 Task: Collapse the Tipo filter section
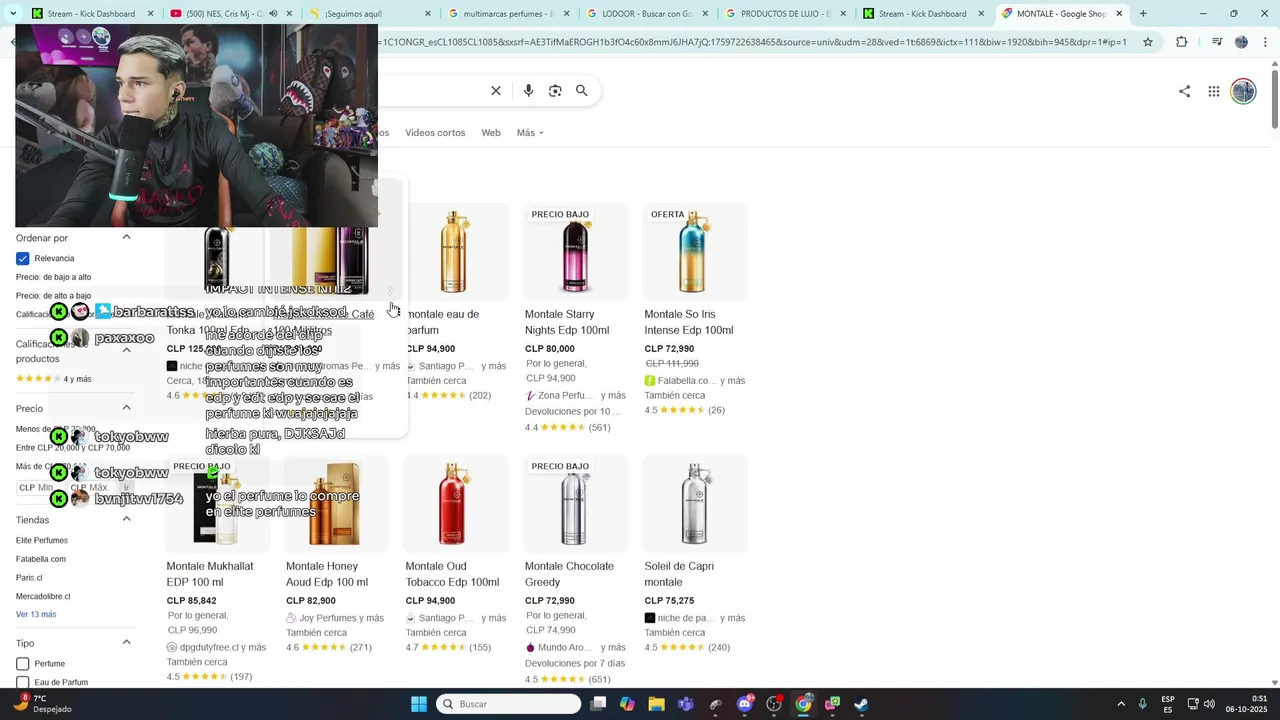coord(126,642)
